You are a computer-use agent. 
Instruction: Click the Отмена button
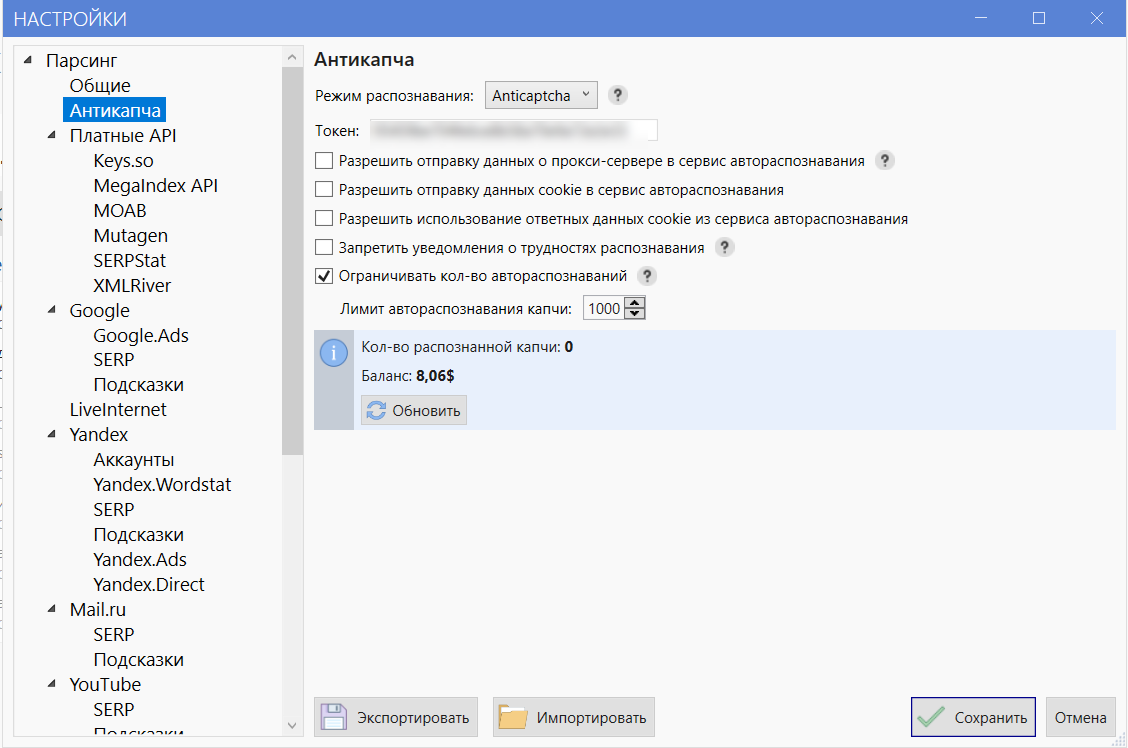coord(1081,717)
